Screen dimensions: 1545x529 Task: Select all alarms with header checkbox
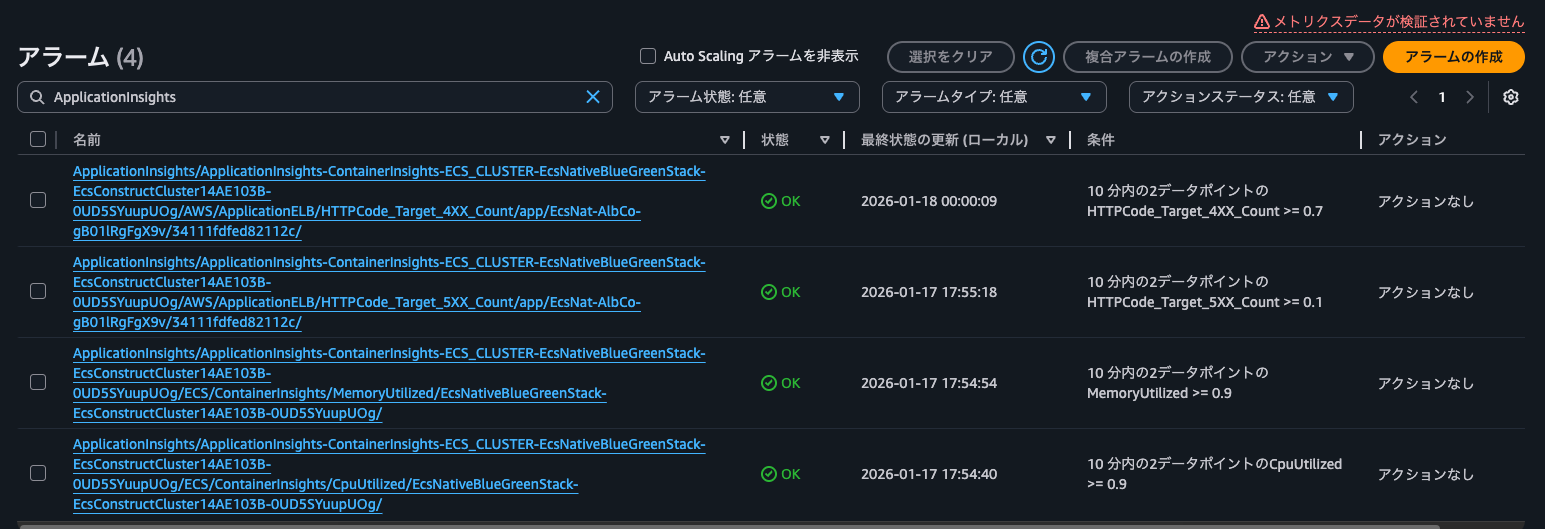click(38, 139)
